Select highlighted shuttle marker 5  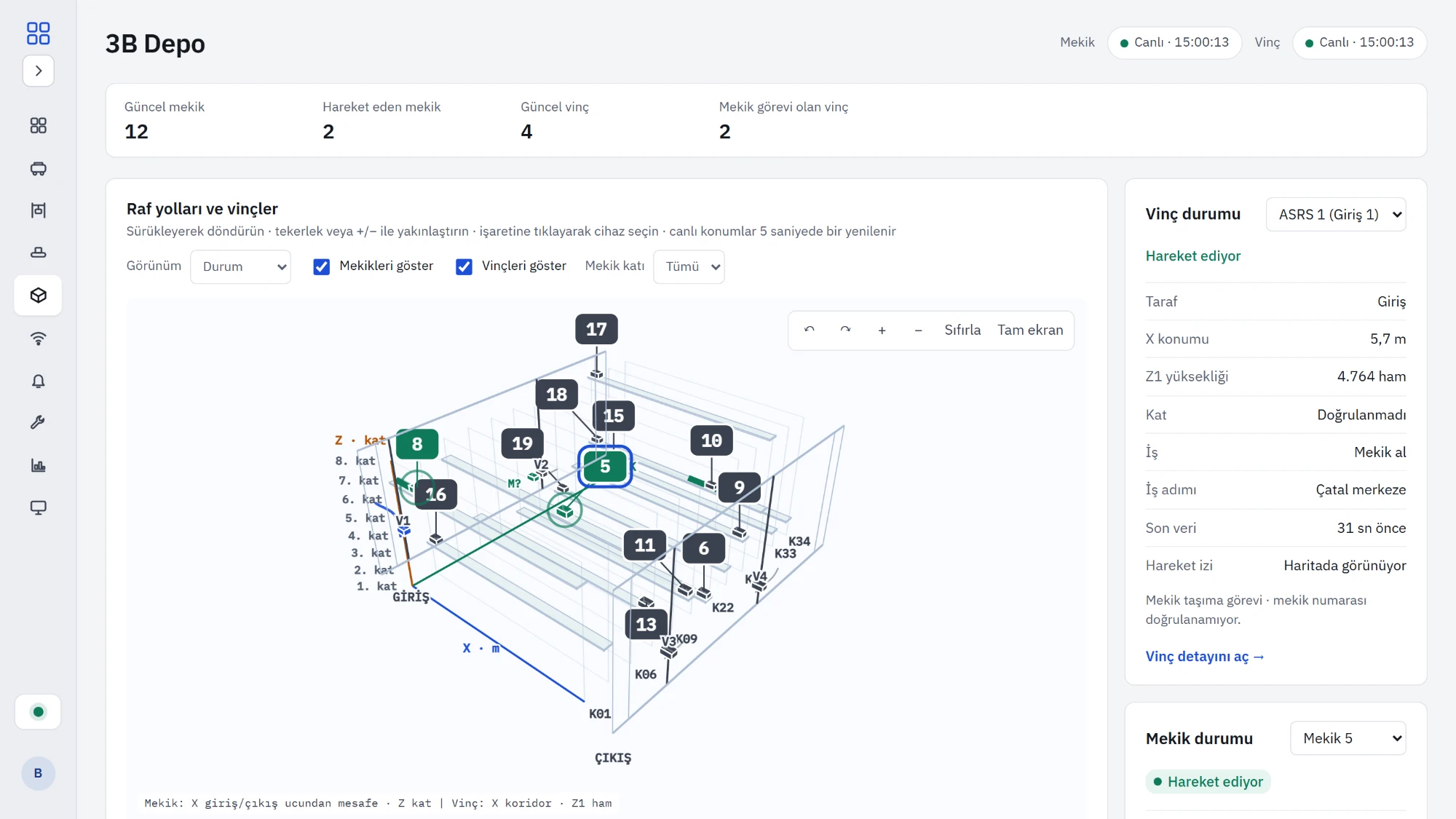point(605,467)
